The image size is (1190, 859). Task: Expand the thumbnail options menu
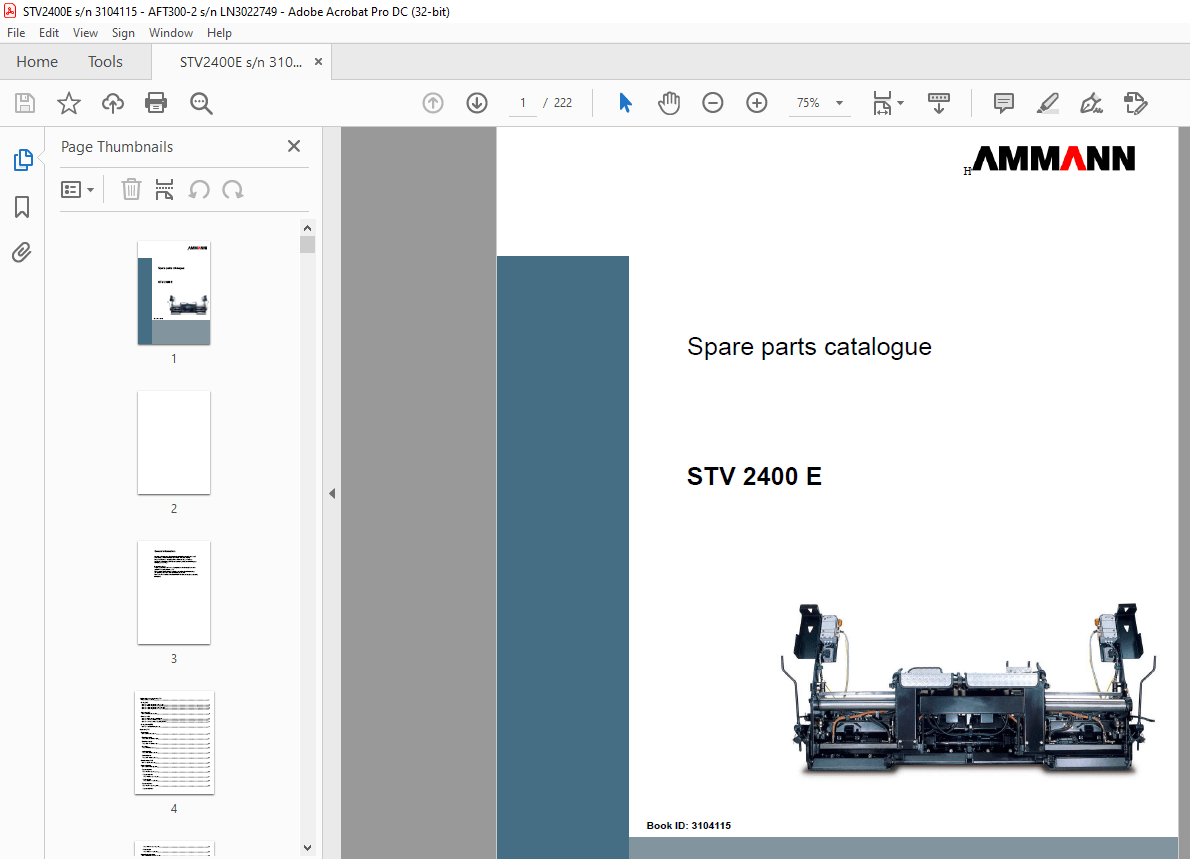click(78, 189)
